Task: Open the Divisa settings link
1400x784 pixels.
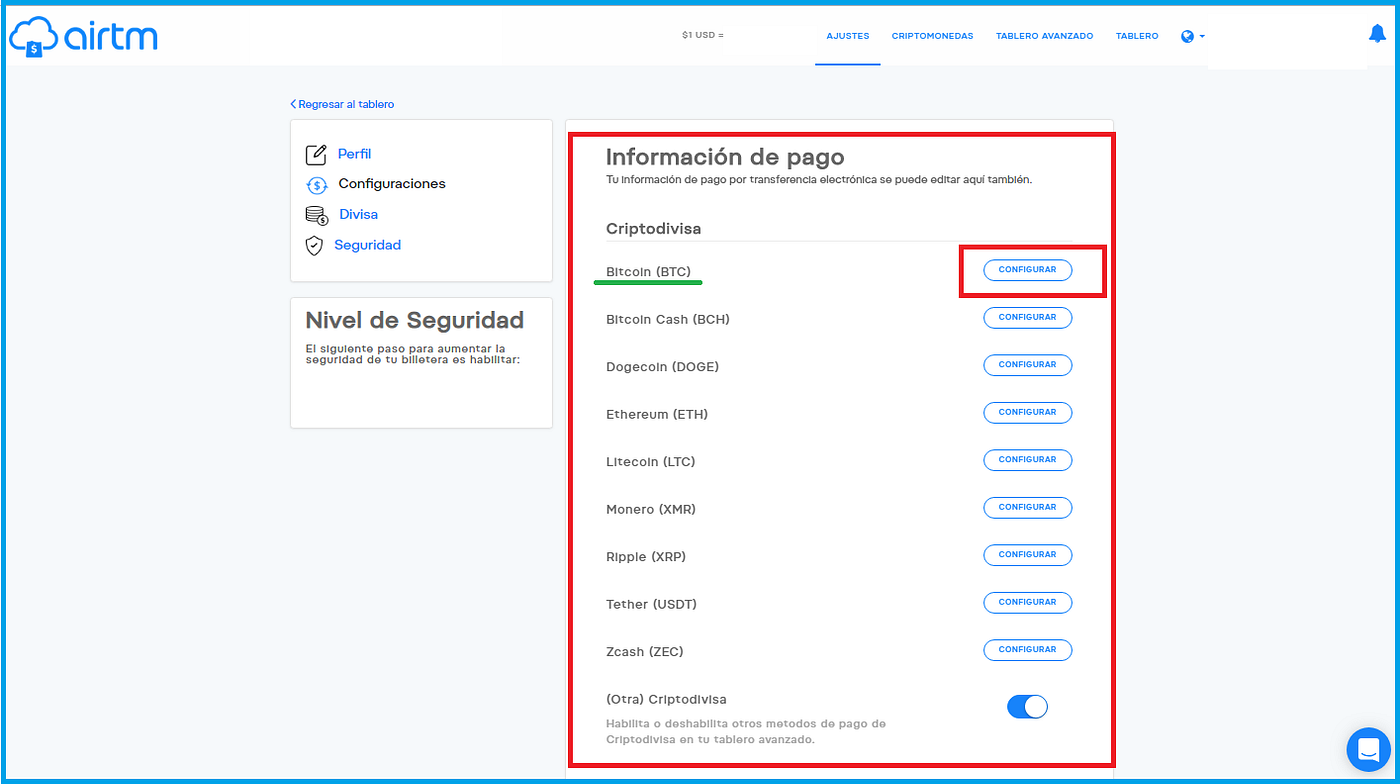Action: pyautogui.click(x=357, y=214)
